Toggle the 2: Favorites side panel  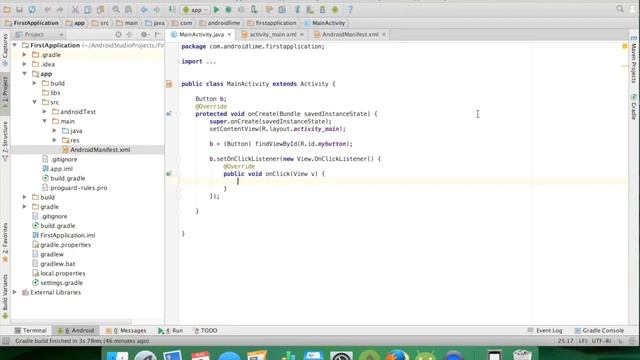(x=5, y=242)
